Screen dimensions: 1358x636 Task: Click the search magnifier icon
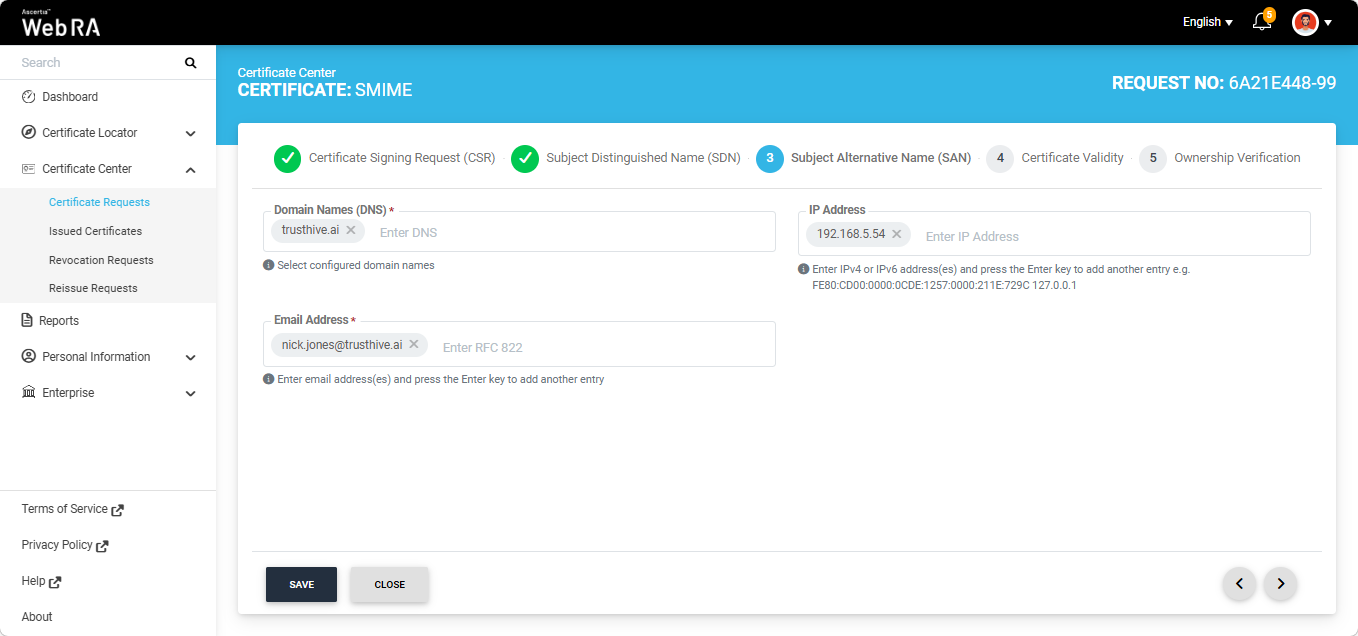[x=191, y=63]
